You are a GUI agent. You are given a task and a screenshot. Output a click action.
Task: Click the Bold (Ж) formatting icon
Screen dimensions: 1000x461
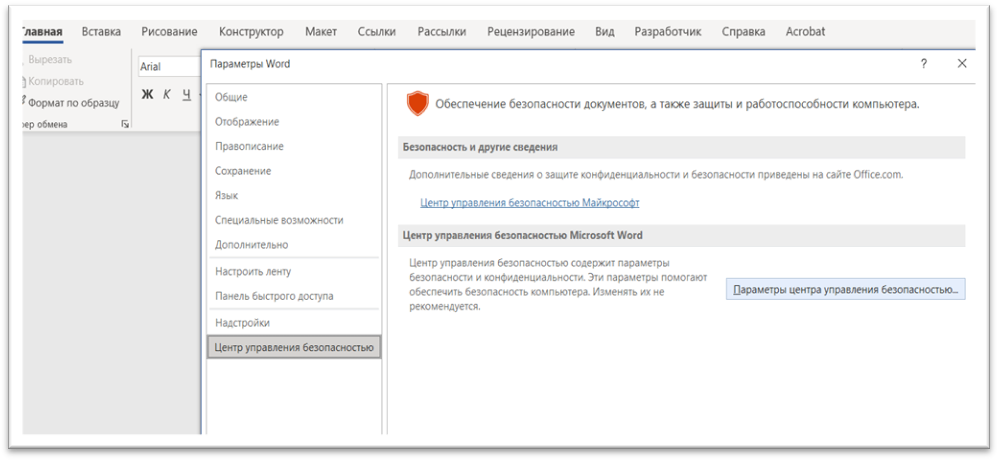coord(147,94)
